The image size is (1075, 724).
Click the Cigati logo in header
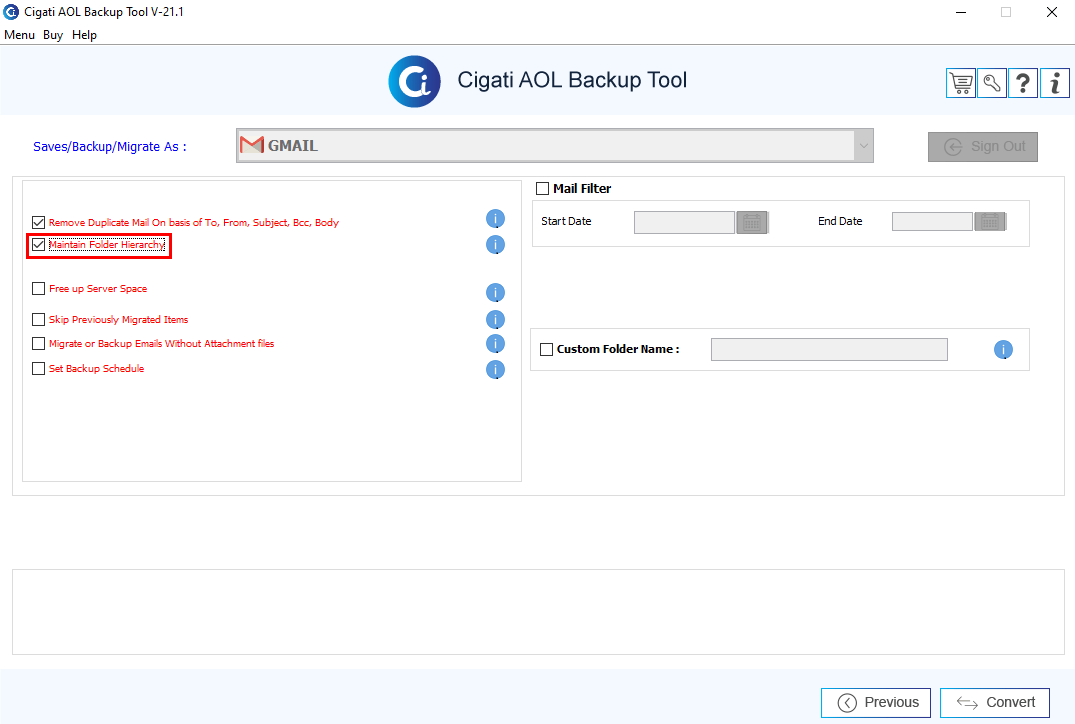pyautogui.click(x=414, y=82)
